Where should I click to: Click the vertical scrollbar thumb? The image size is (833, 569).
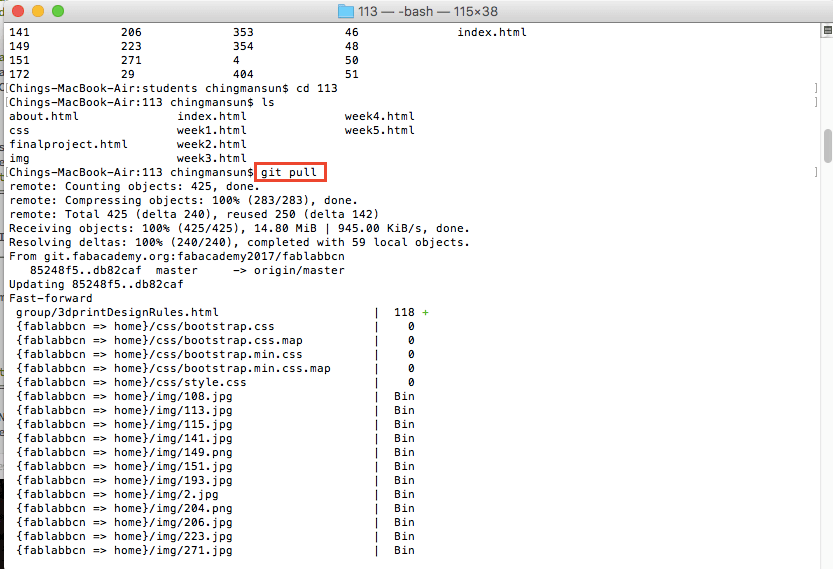tap(827, 146)
